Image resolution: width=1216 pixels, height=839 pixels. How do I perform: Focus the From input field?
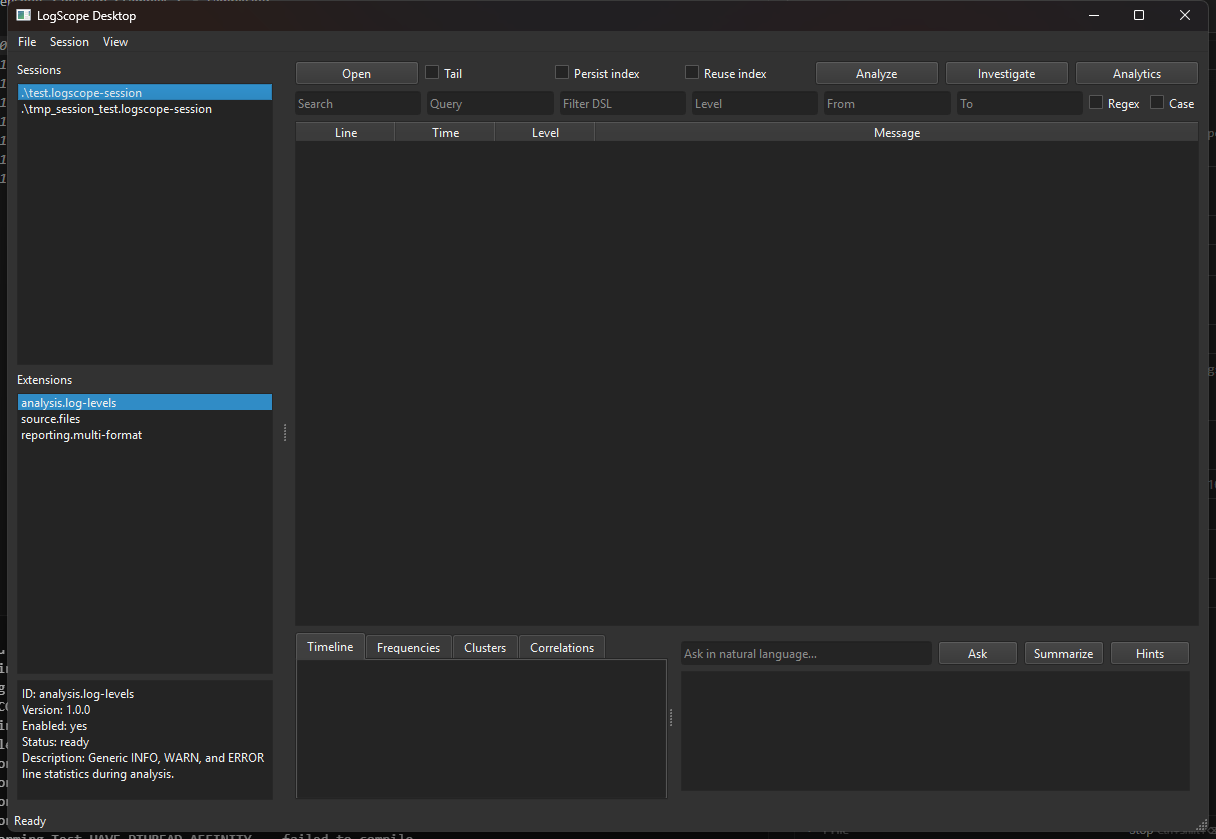point(887,104)
